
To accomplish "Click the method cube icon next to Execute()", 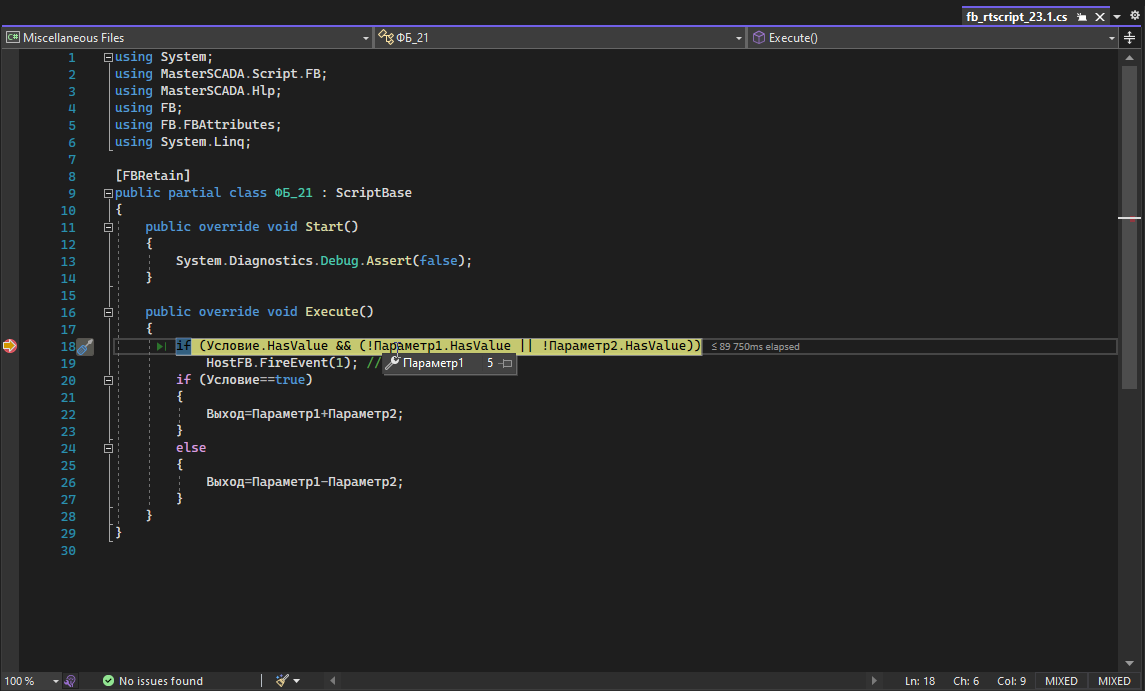I will coord(759,37).
